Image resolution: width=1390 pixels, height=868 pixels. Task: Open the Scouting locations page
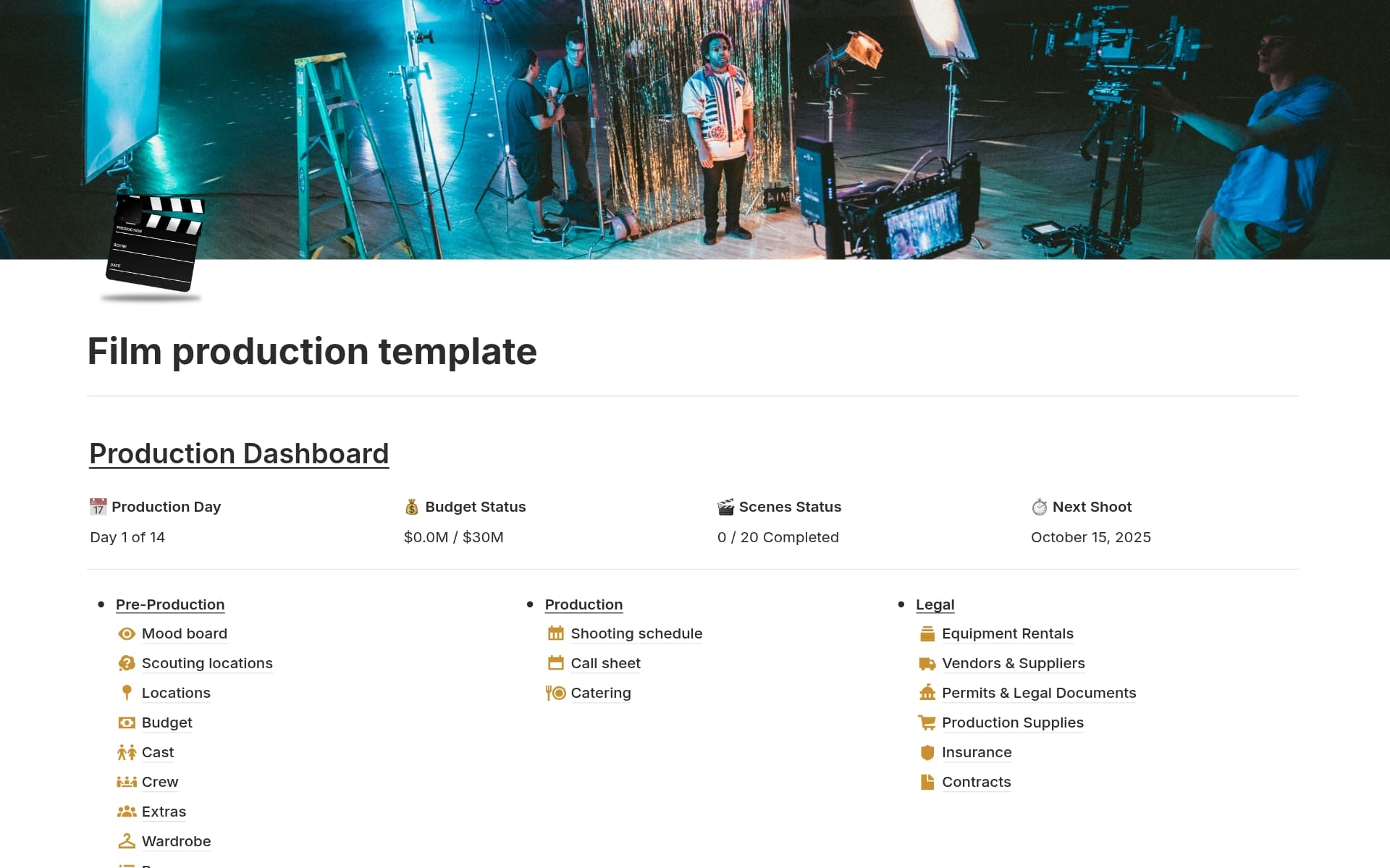tap(207, 664)
